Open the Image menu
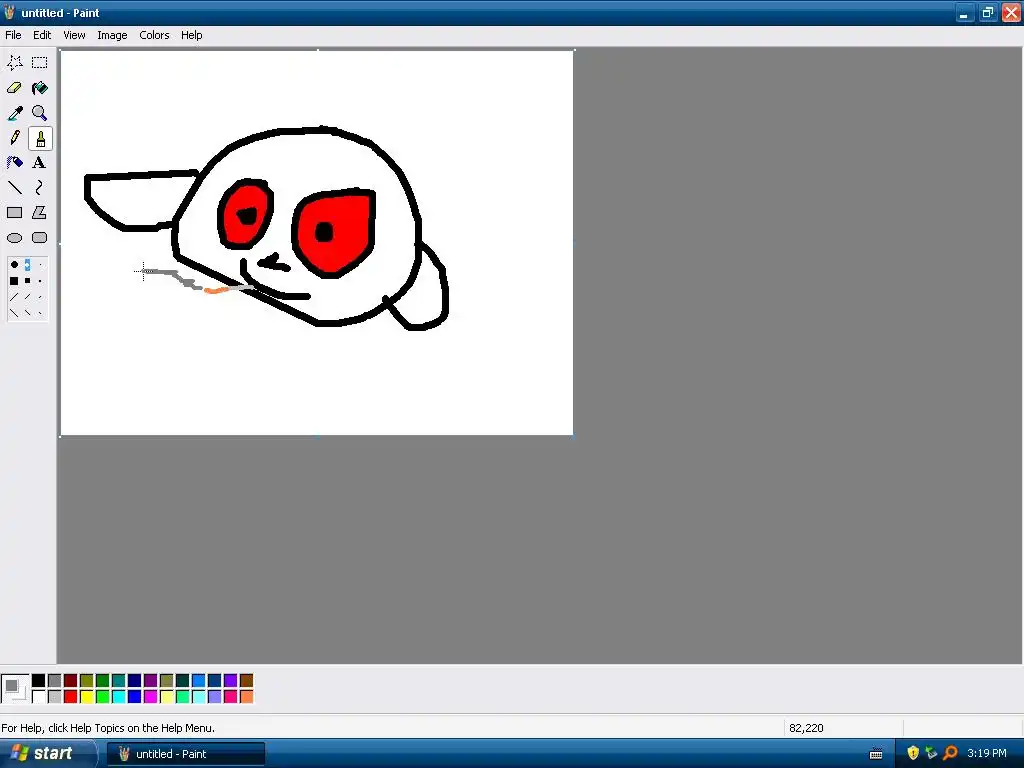Viewport: 1024px width, 768px height. click(x=112, y=35)
